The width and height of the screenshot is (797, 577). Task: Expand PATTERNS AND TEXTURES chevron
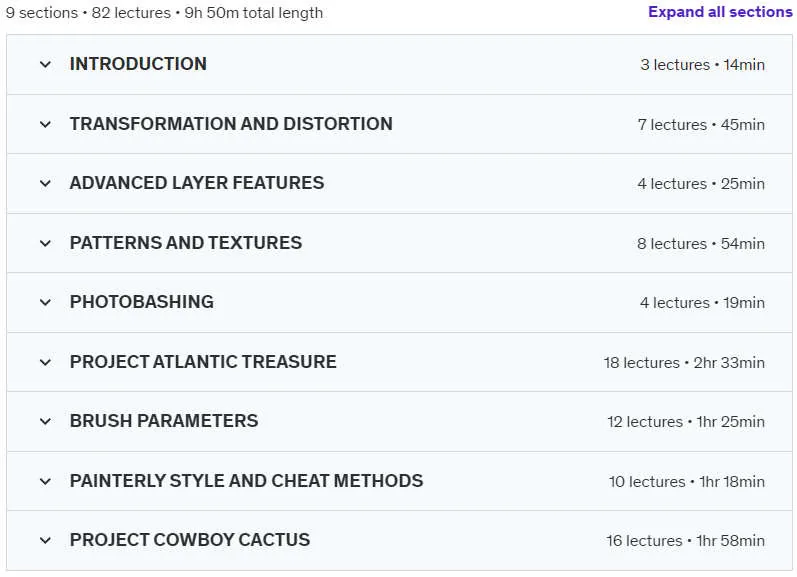(45, 244)
